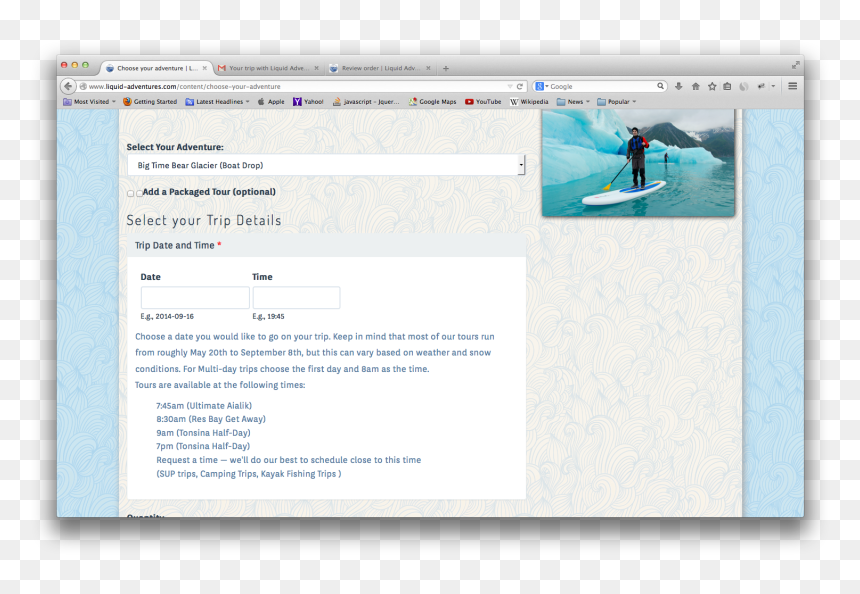This screenshot has width=860, height=594.
Task: Open the search engine selector arrow
Action: (547, 86)
